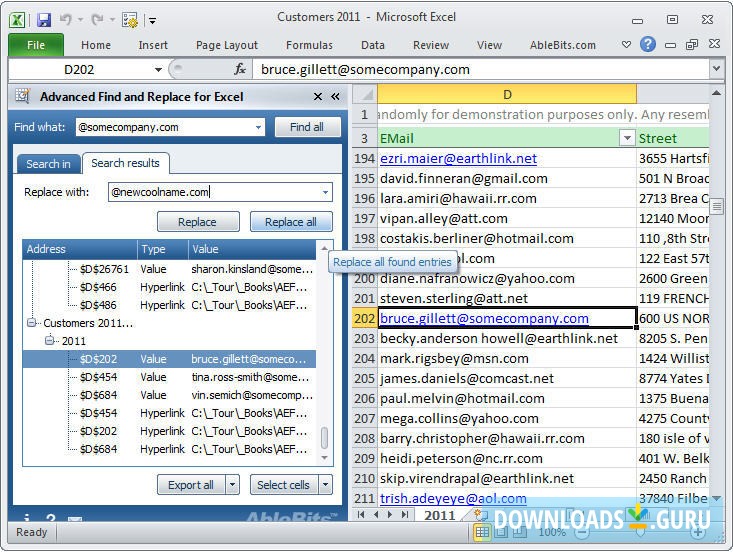Select result $D$454 Value tina.ross-smith
Image resolution: width=733 pixels, height=552 pixels.
click(170, 377)
